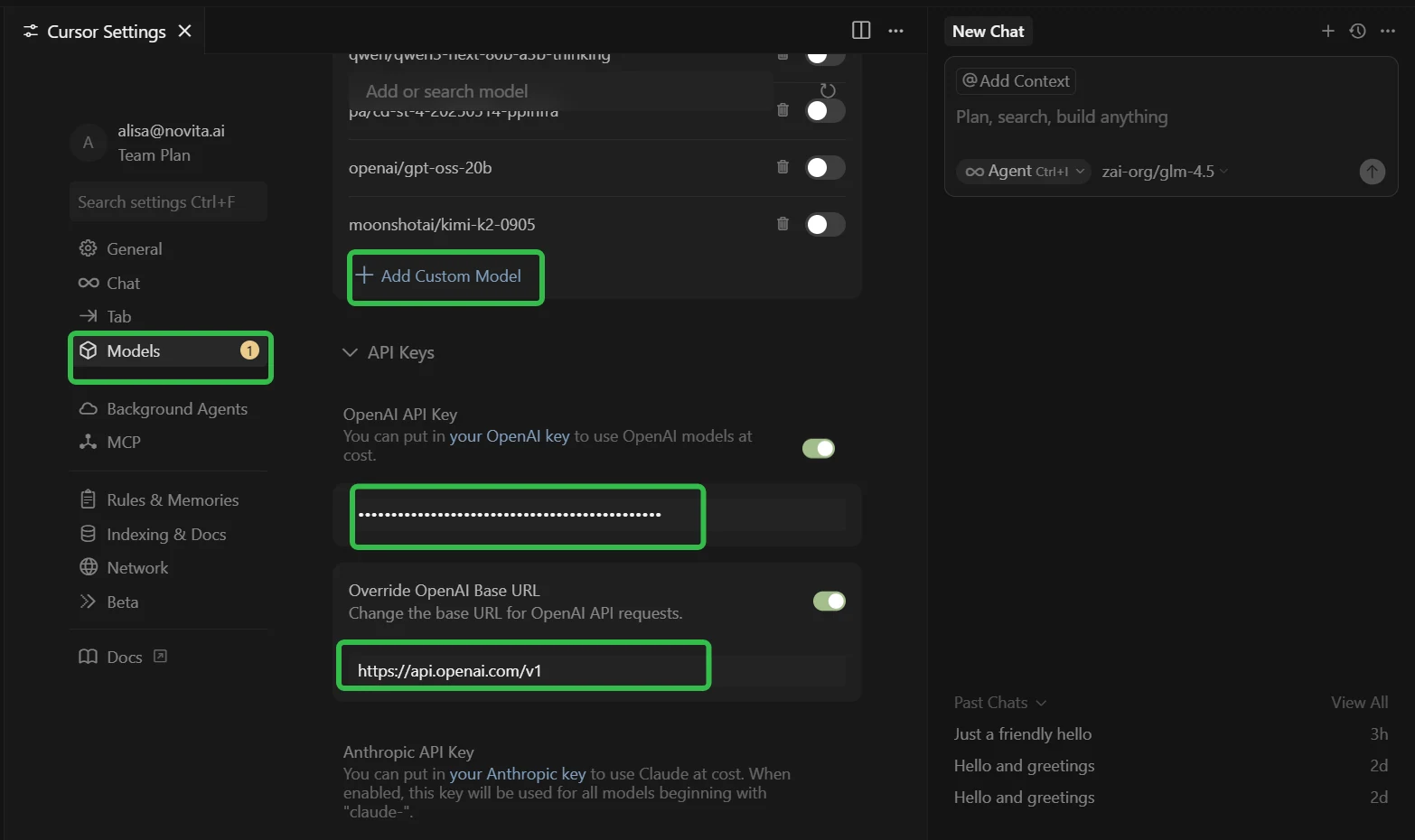Screen dimensions: 1415x840
Task: Open the your Anthropic key link
Action: click(x=518, y=773)
